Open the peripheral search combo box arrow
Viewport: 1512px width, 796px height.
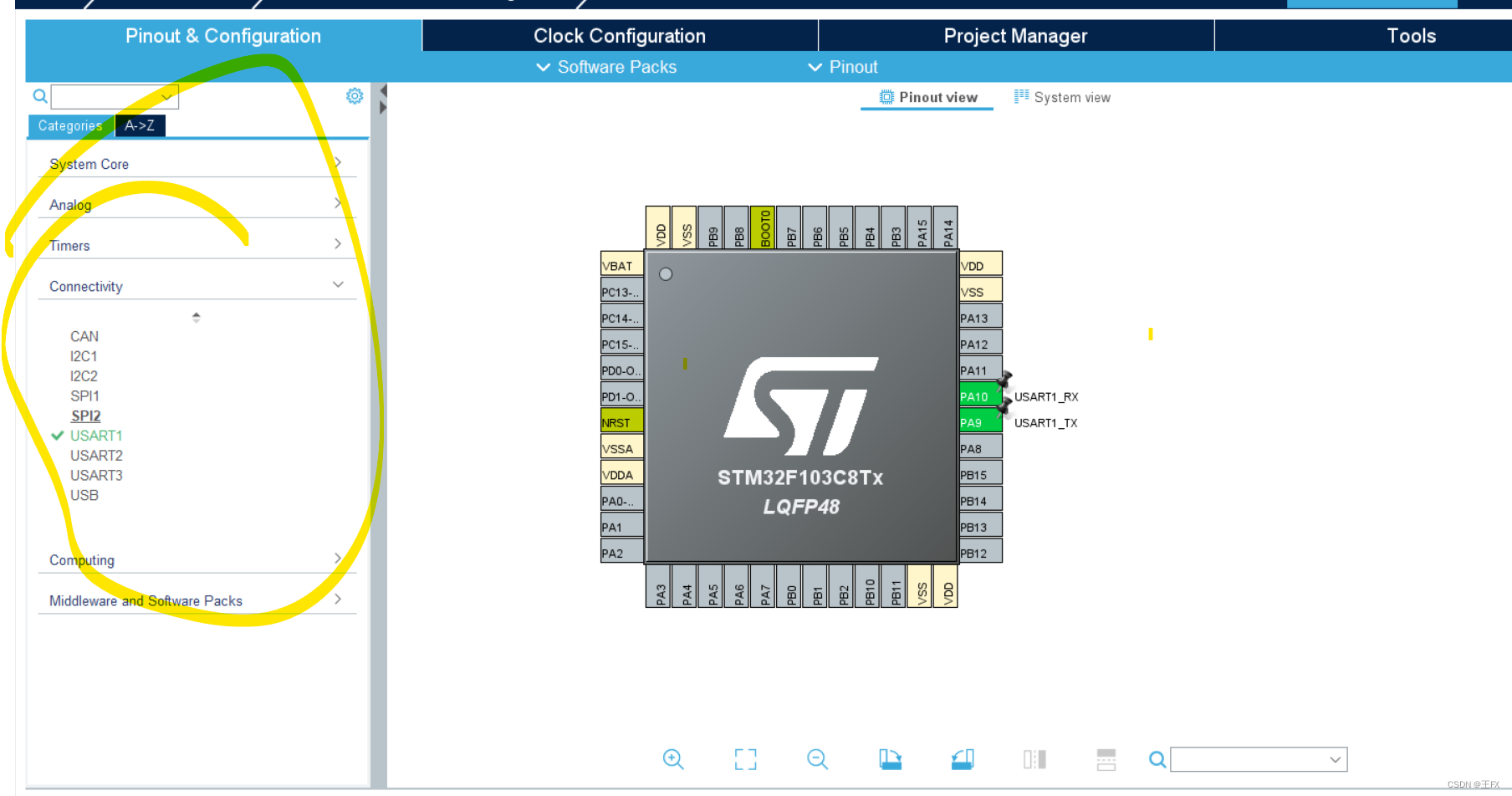point(166,97)
